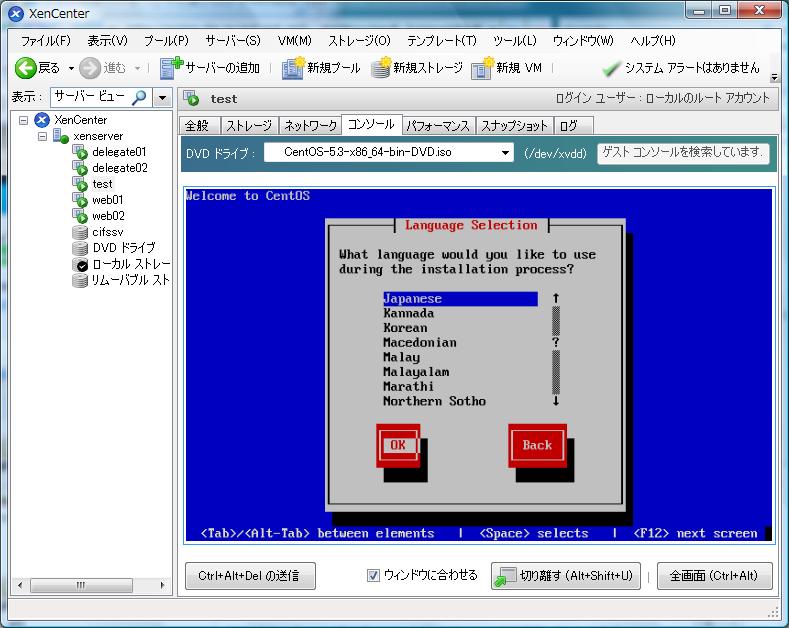Select Malay in language list
The image size is (789, 628).
click(x=402, y=357)
